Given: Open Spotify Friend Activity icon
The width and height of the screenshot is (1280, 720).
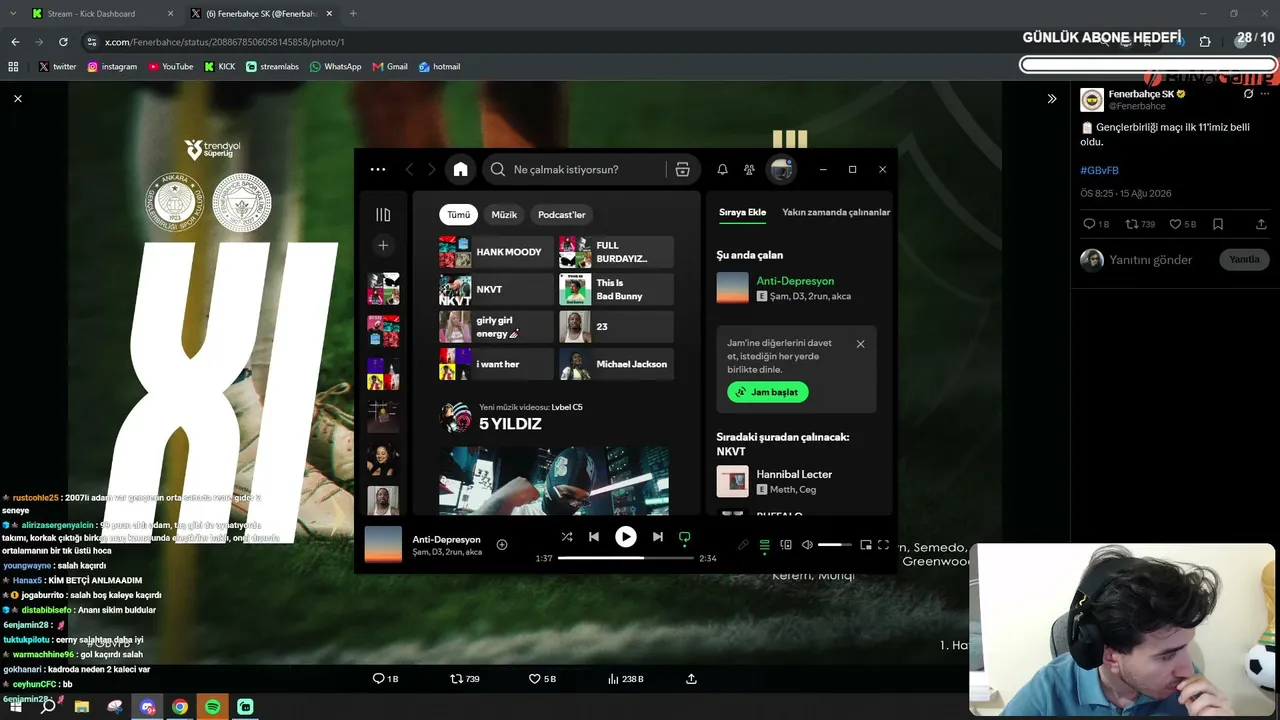Looking at the screenshot, I should 749,169.
